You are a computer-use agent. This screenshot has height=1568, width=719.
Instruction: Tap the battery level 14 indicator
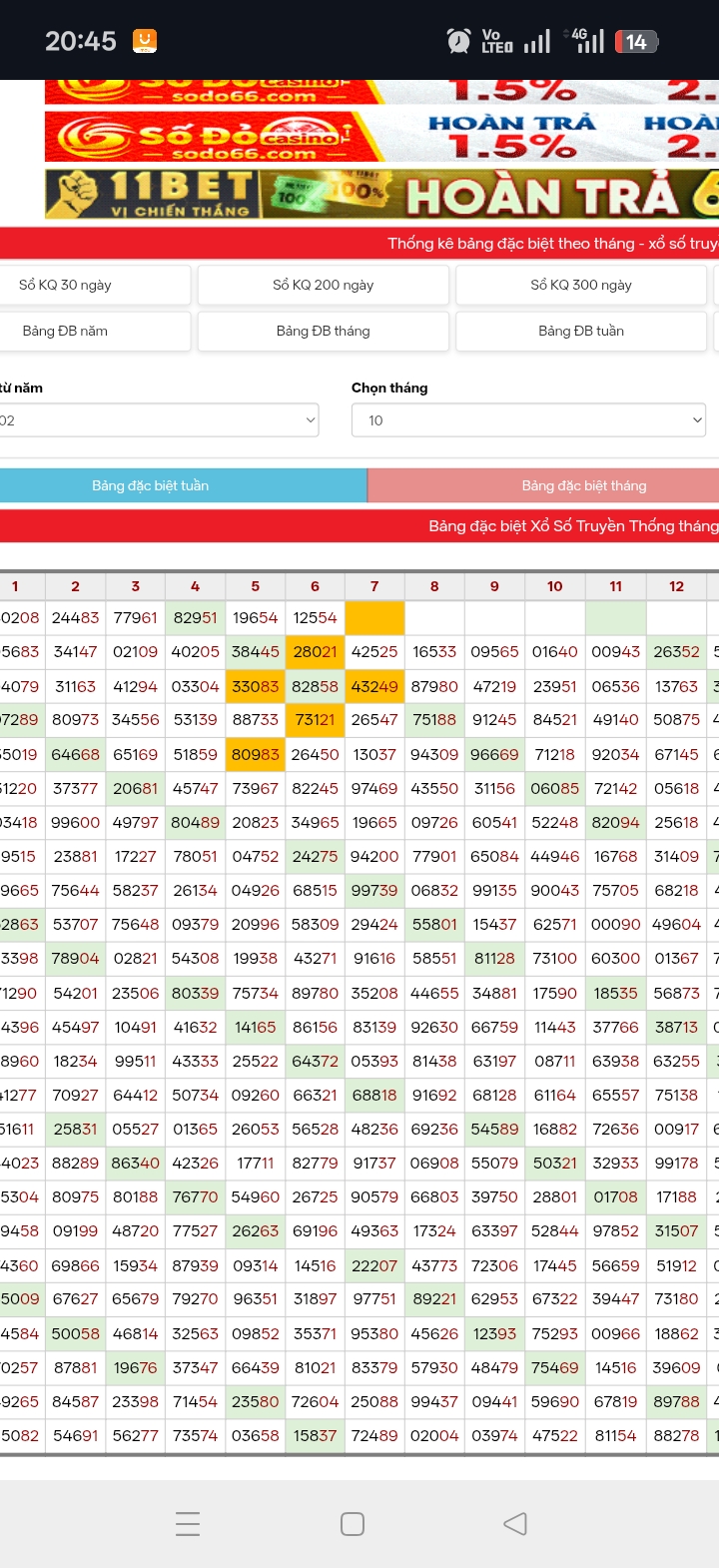636,41
